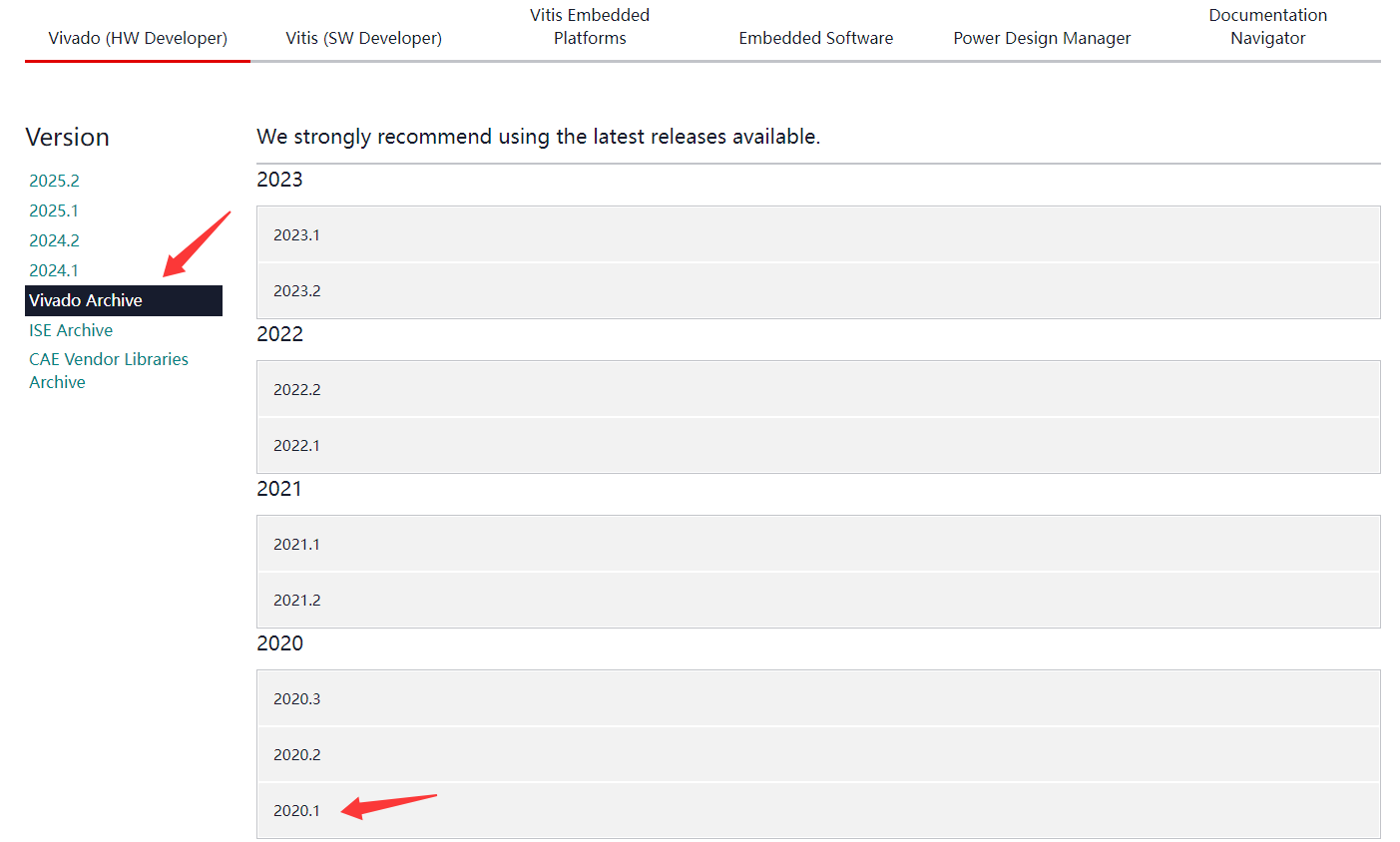Viewport: 1400px width, 842px height.
Task: Click the '2022' year heading
Action: tap(279, 334)
